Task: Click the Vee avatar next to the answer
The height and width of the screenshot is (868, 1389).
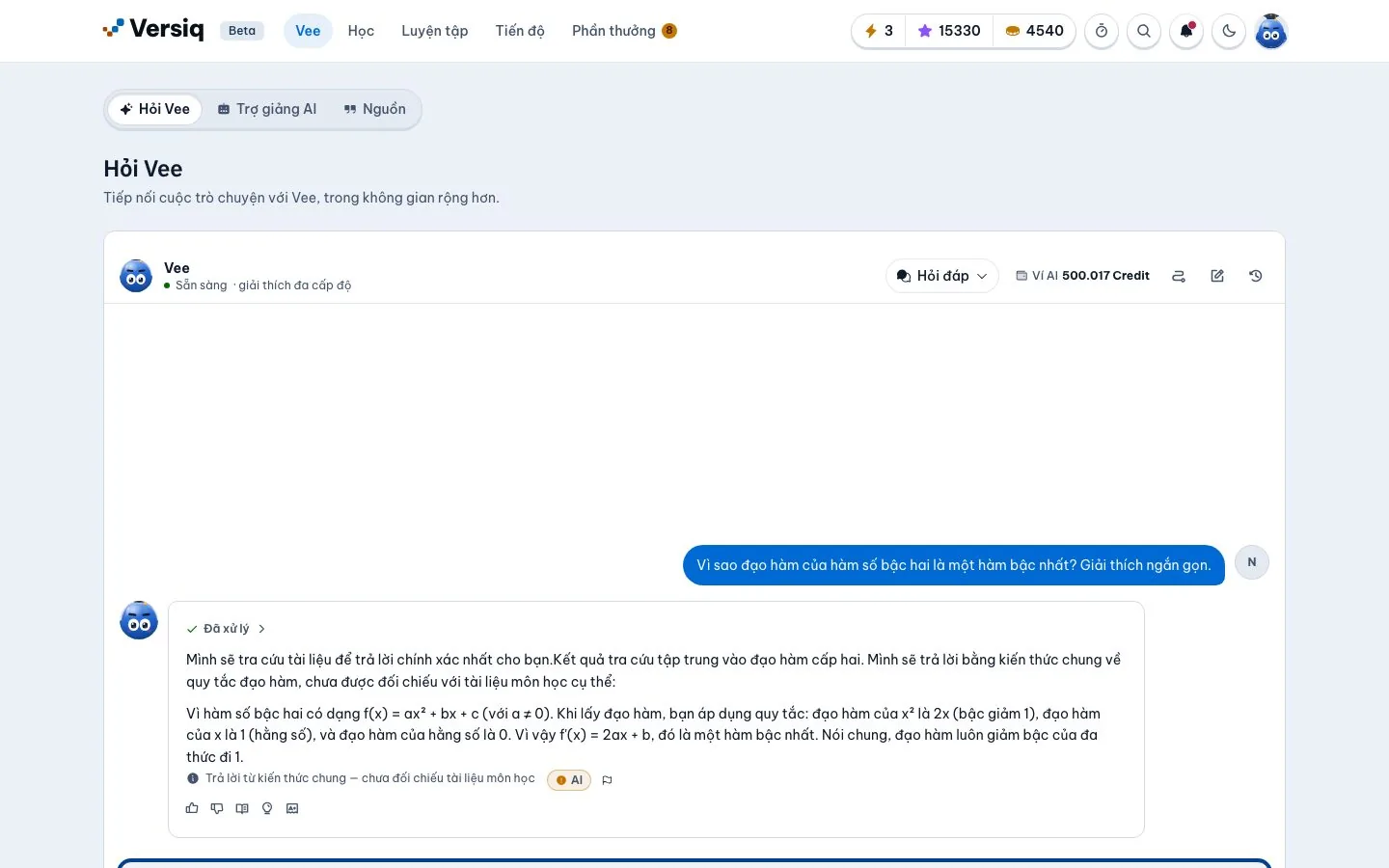Action: (x=139, y=620)
